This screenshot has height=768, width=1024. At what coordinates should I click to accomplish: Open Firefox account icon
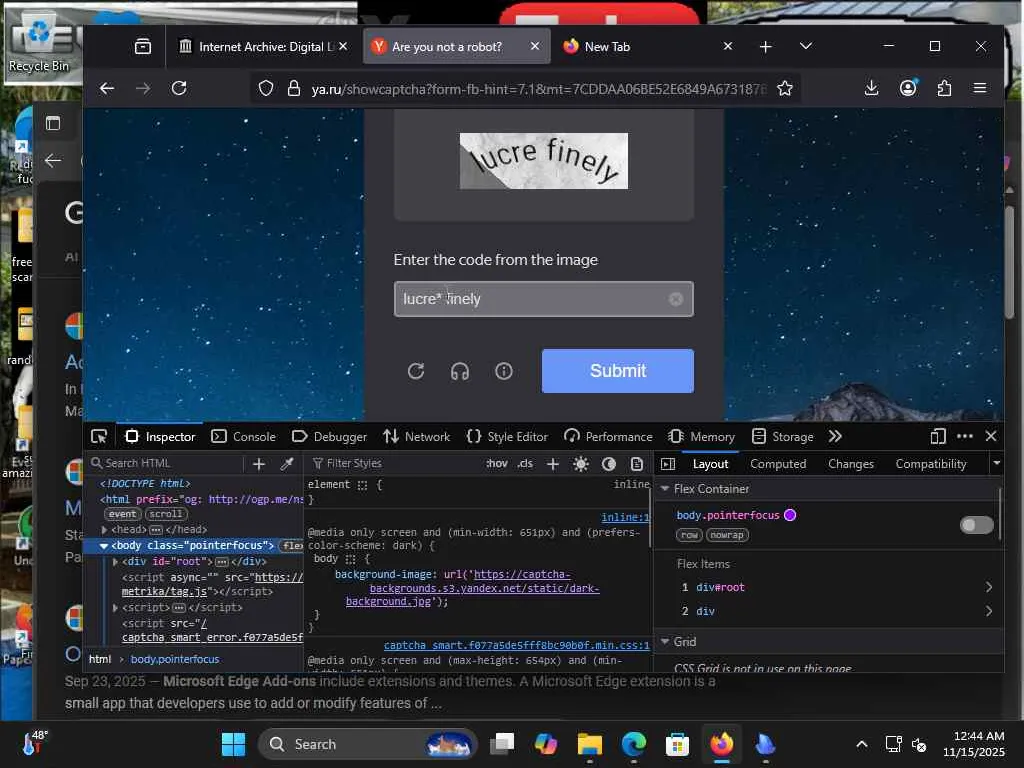pos(908,88)
